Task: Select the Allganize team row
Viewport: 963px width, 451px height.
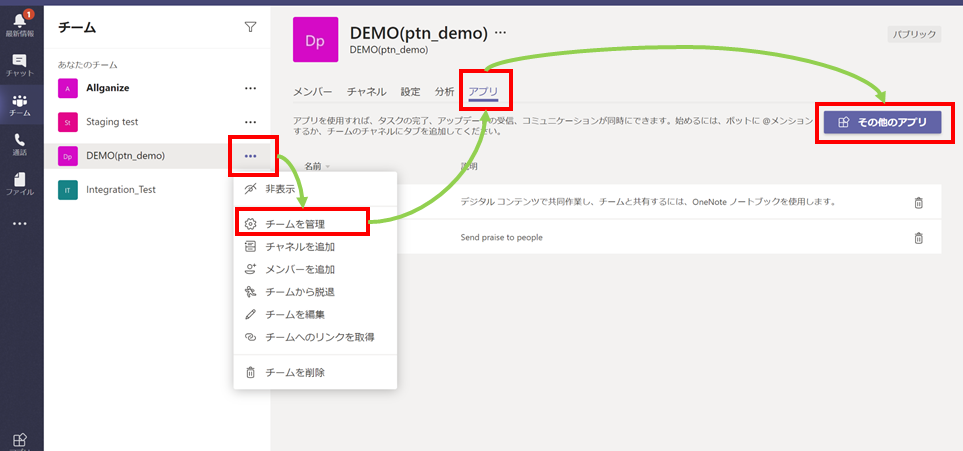Action: [x=157, y=88]
